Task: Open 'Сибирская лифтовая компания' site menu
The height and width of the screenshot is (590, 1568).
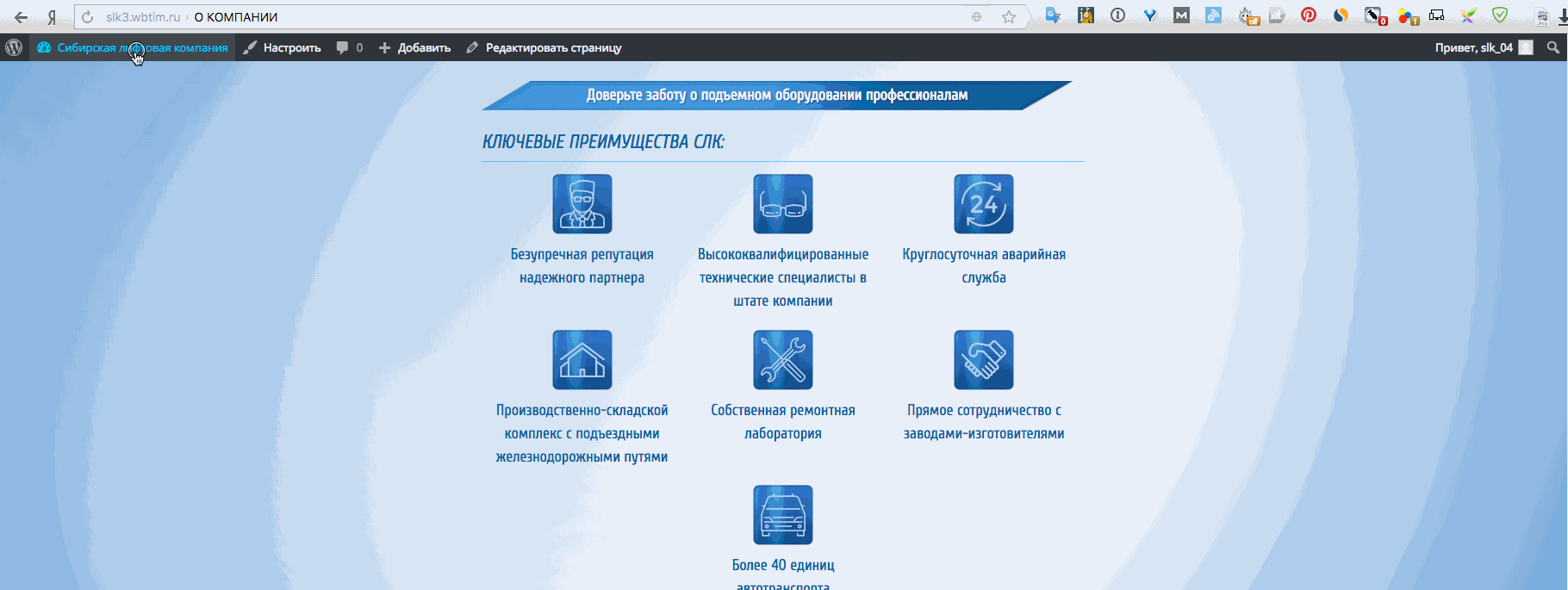Action: tap(133, 47)
